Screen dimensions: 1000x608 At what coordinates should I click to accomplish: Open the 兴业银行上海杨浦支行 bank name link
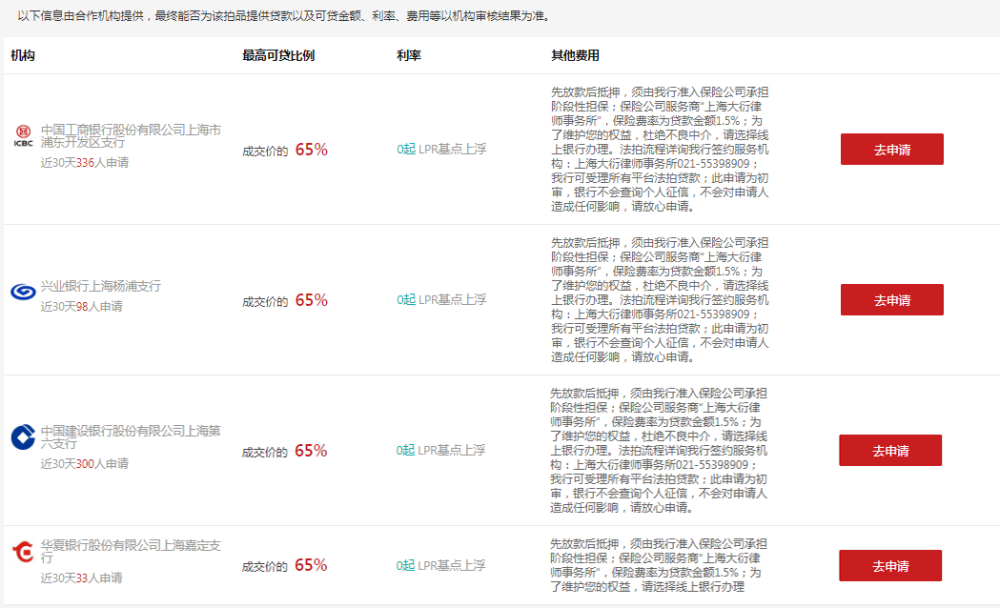pos(99,287)
